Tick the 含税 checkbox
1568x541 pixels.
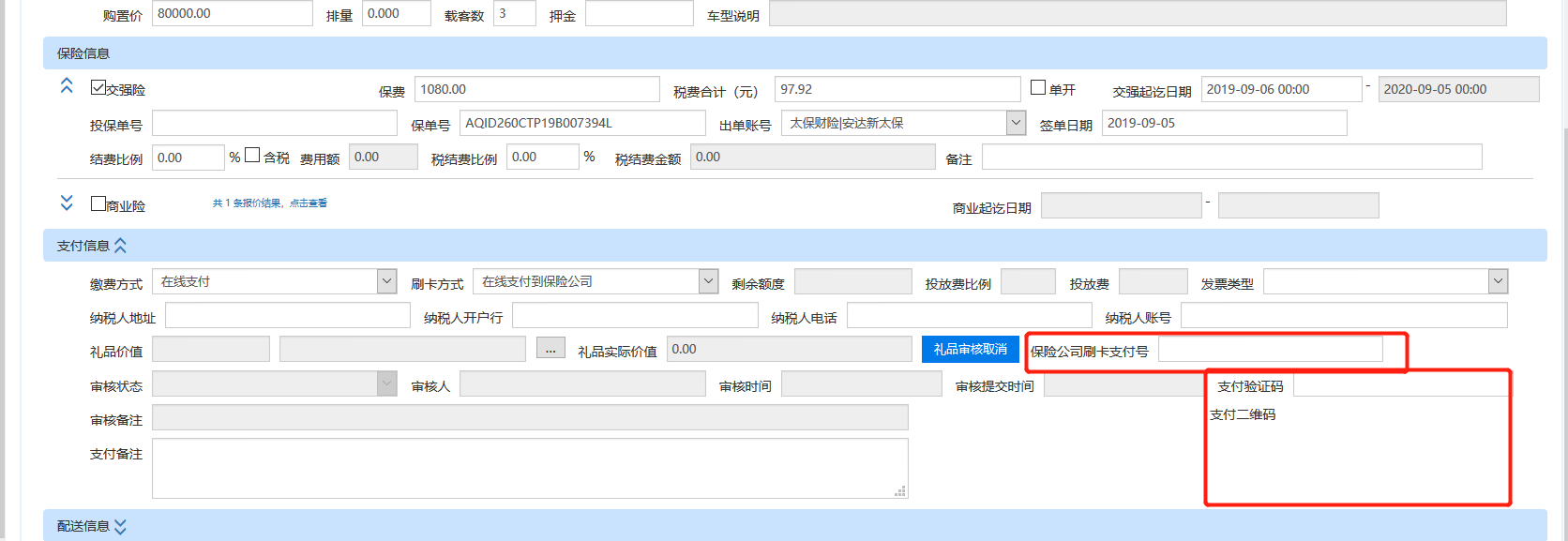pyautogui.click(x=252, y=156)
